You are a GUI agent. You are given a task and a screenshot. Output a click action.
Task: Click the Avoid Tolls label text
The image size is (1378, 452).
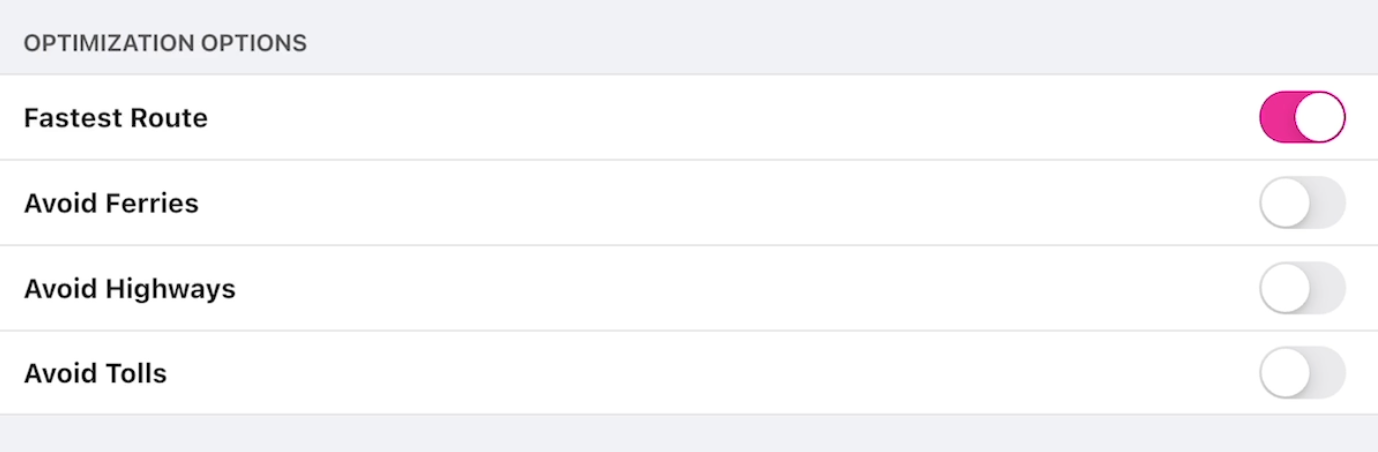coord(95,374)
